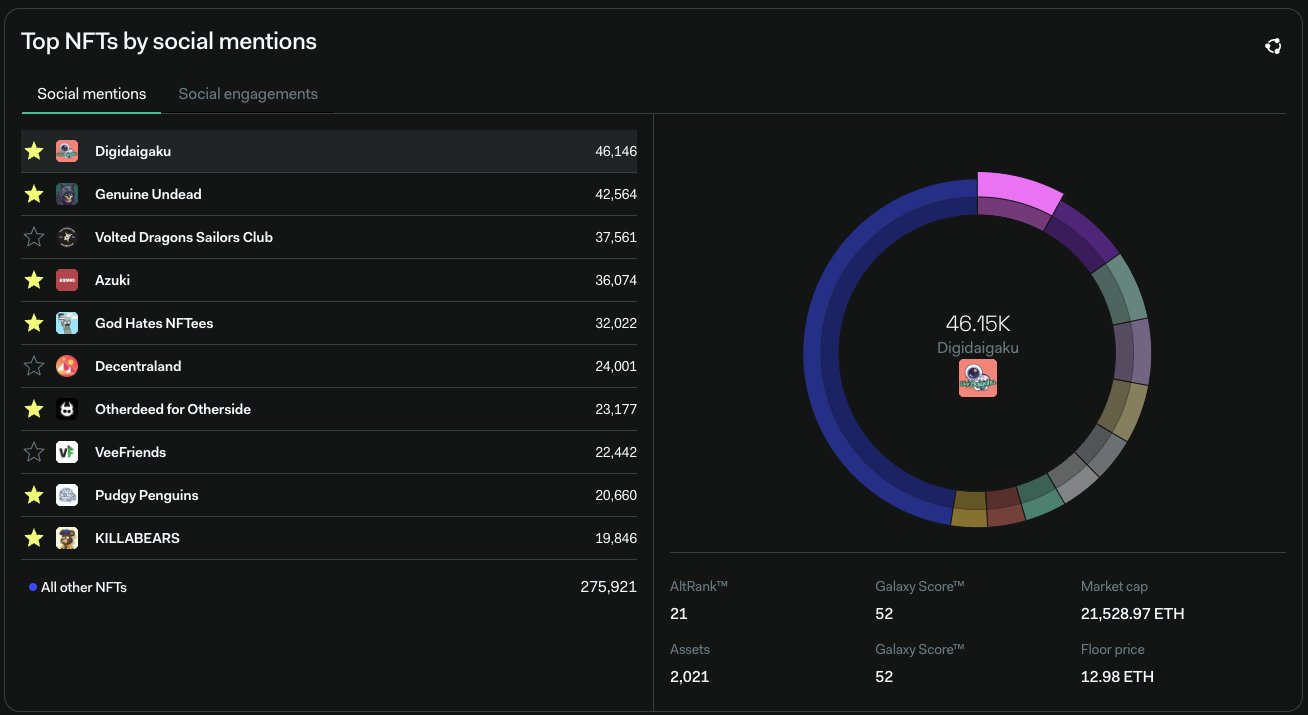Open Volted Dragons Sailors Club name link

[x=184, y=237]
